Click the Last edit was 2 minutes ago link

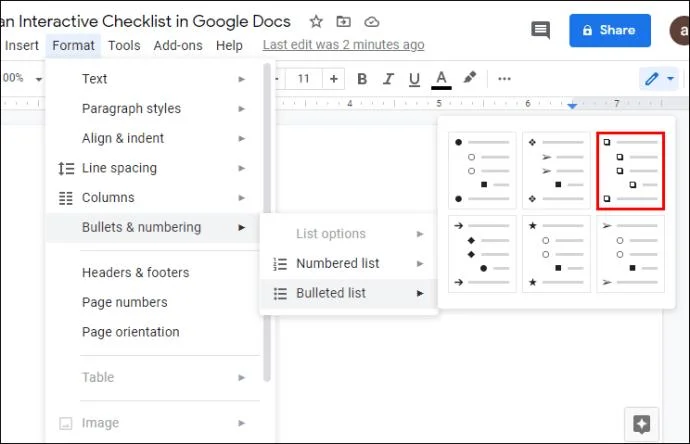point(343,45)
